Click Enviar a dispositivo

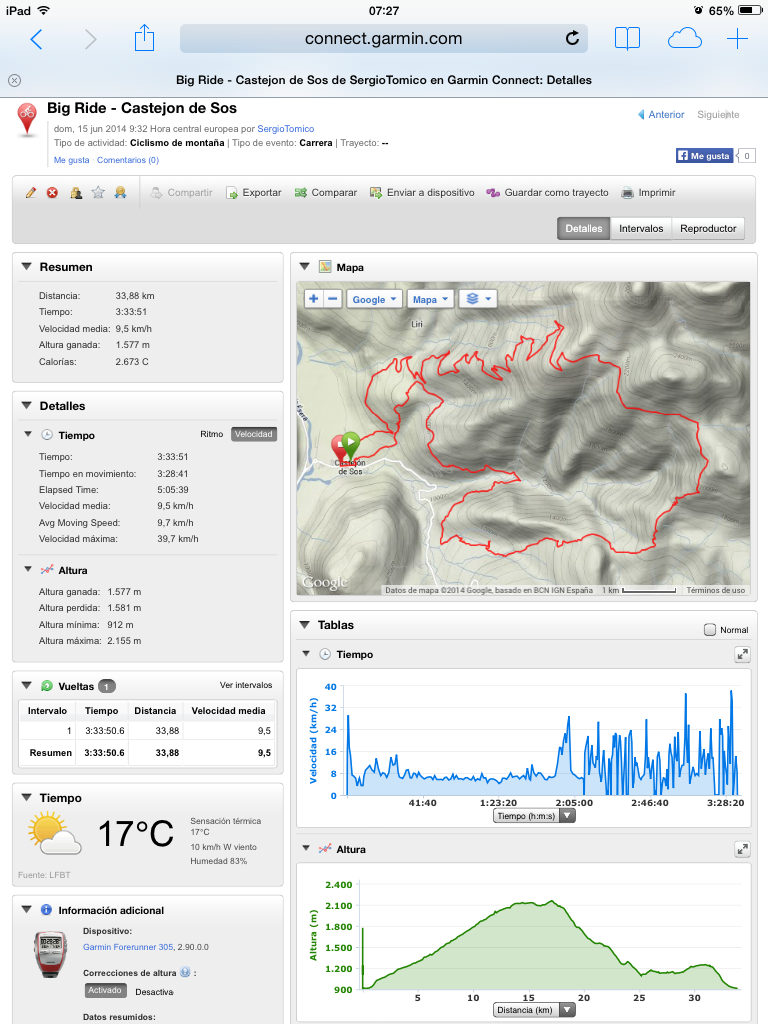click(422, 193)
